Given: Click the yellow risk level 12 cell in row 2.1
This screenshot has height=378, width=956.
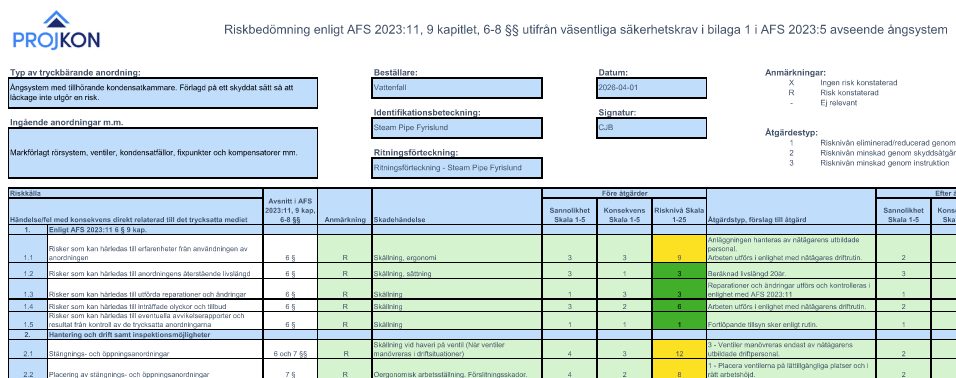Looking at the screenshot, I should [679, 349].
